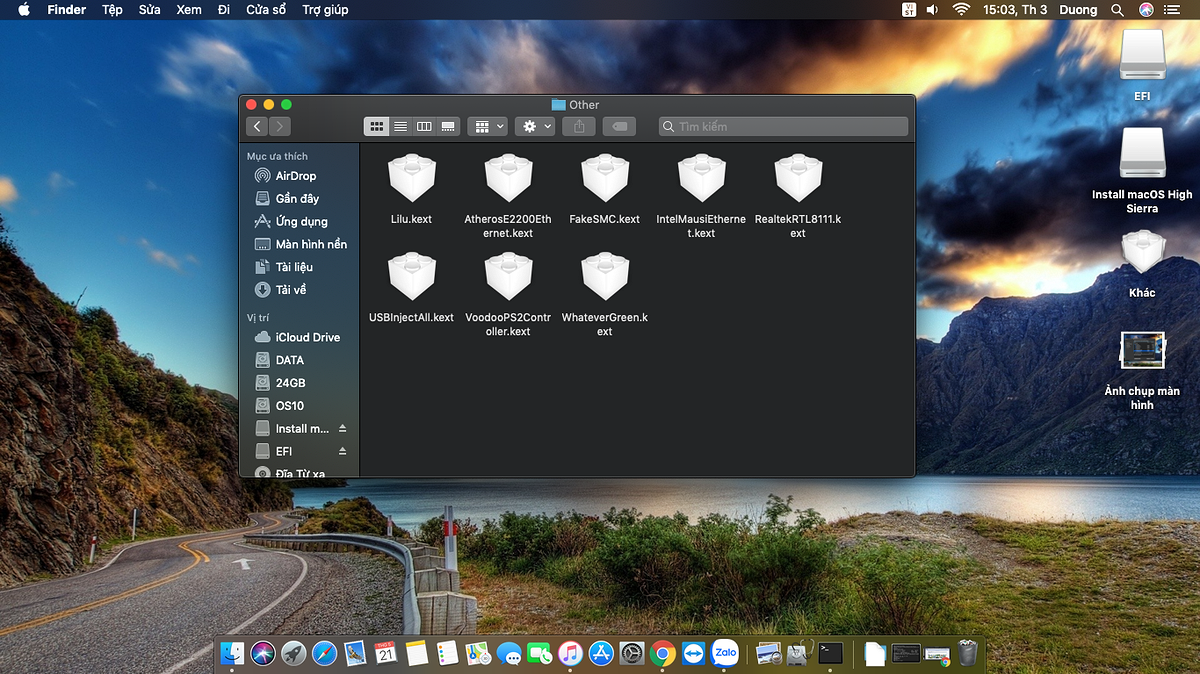
Task: Open the Xem menu
Action: tap(188, 10)
